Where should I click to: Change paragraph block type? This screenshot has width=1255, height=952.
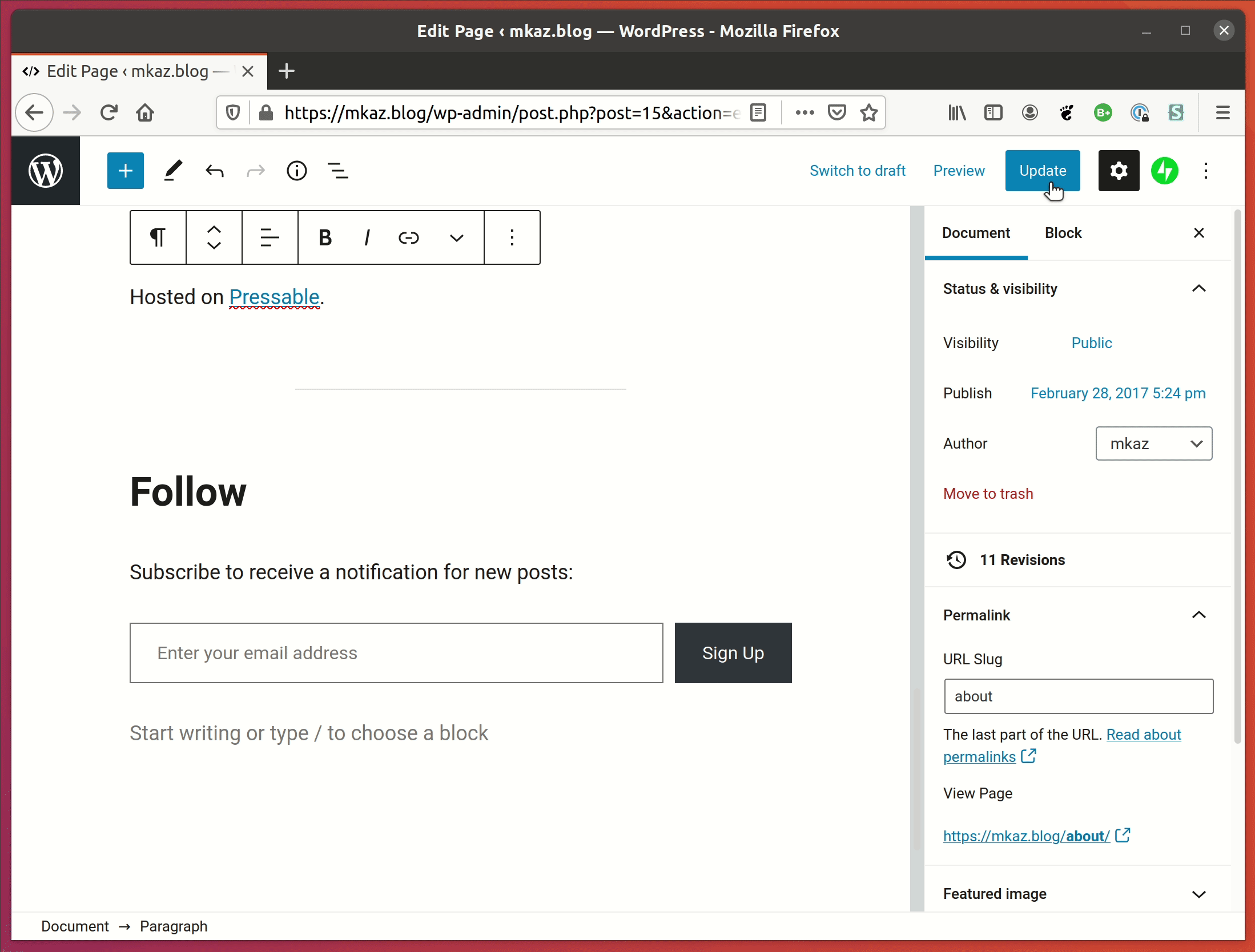tap(158, 237)
